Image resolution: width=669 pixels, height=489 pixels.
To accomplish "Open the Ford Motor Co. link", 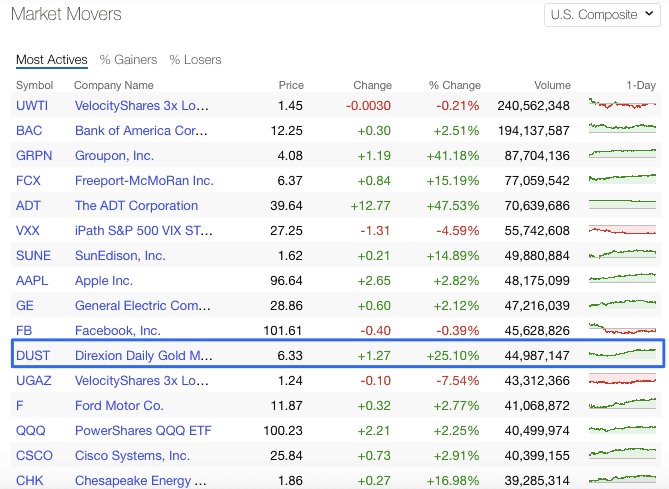I will click(119, 406).
